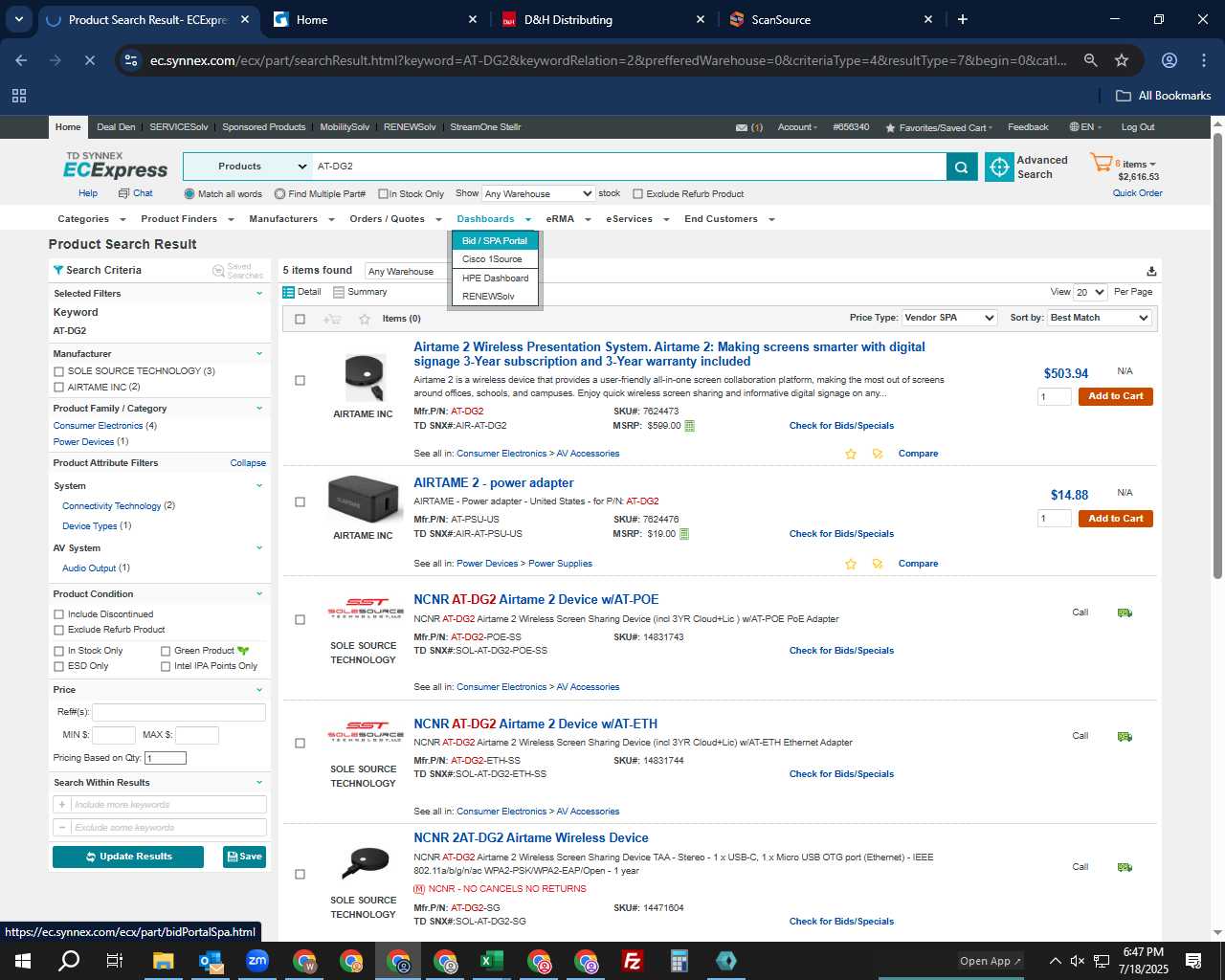
Task: Click tag icon next to Compare for AT-DG2
Action: 878,454
